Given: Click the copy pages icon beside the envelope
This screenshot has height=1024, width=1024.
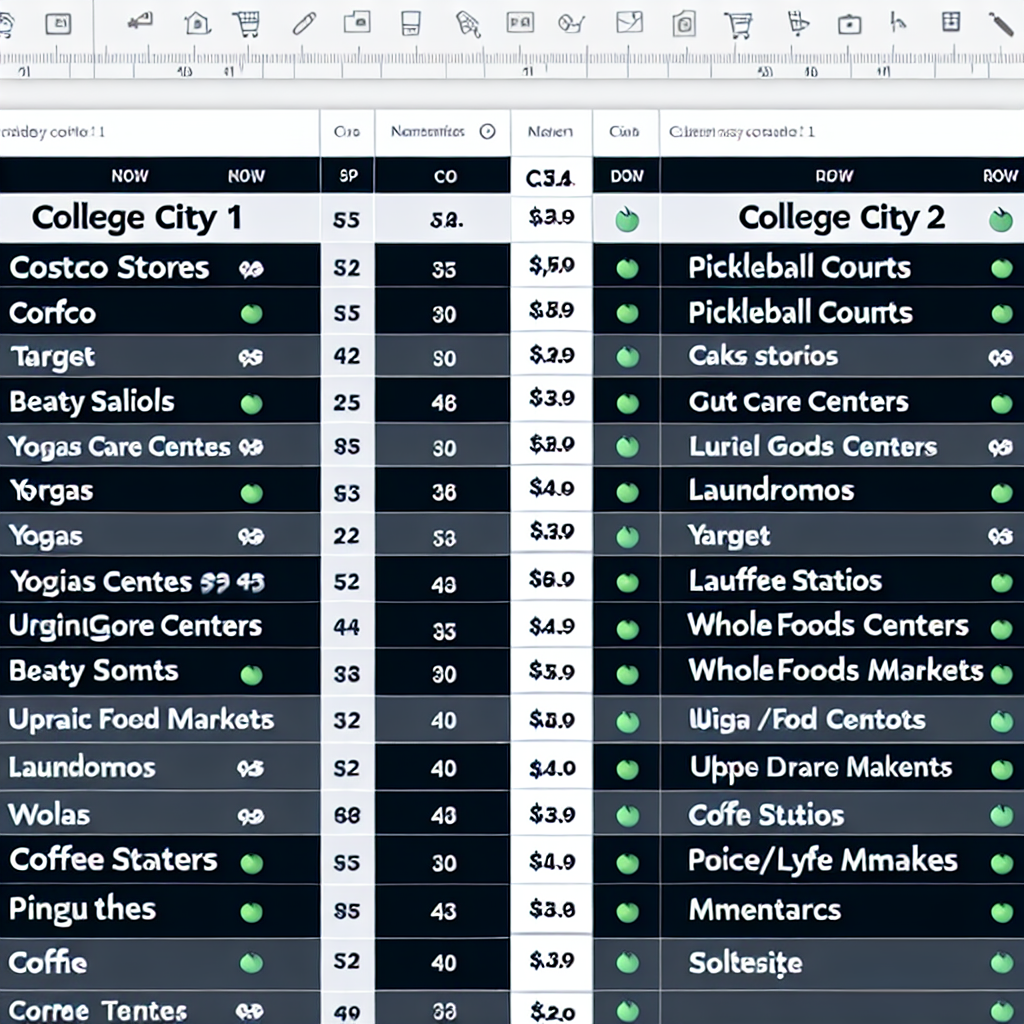Looking at the screenshot, I should 684,24.
